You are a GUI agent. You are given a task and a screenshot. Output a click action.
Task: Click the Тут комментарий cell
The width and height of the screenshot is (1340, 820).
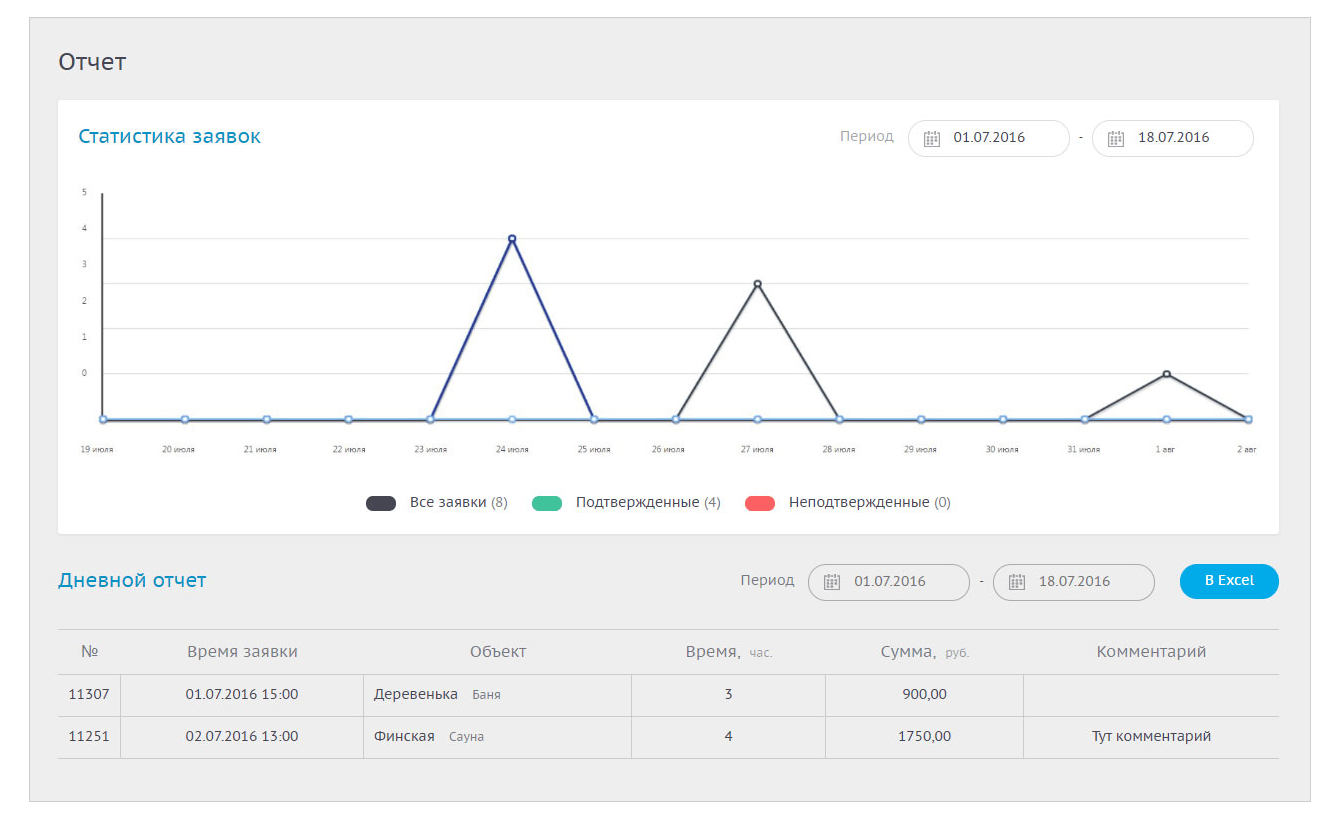click(1151, 736)
